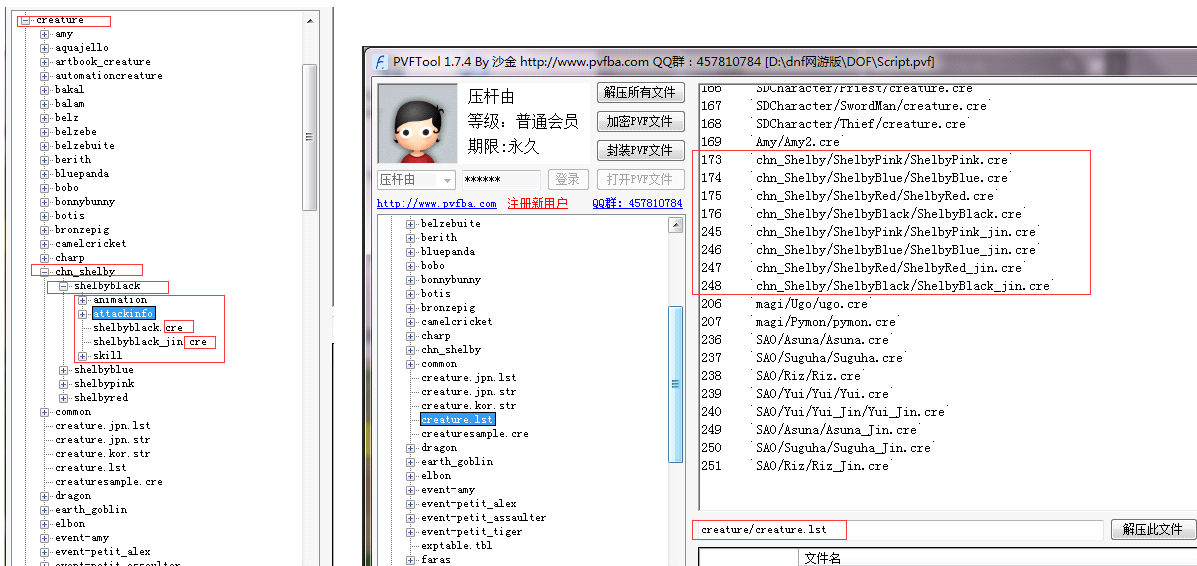Click line 174 ShelbyBlue.cre entry

(882, 178)
